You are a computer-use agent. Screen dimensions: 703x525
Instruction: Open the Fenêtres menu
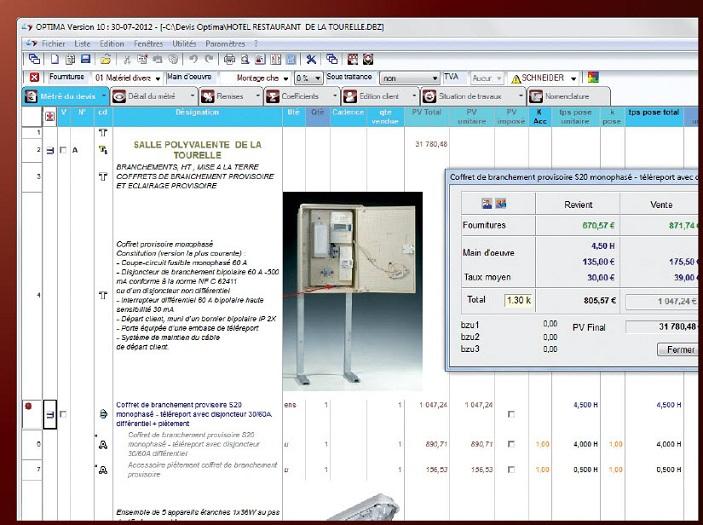(x=148, y=43)
